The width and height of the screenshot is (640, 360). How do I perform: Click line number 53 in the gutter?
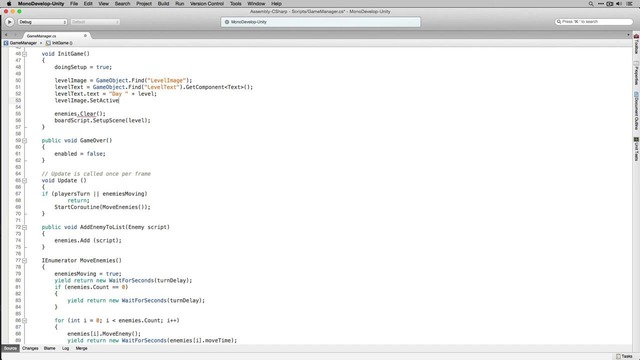point(18,100)
